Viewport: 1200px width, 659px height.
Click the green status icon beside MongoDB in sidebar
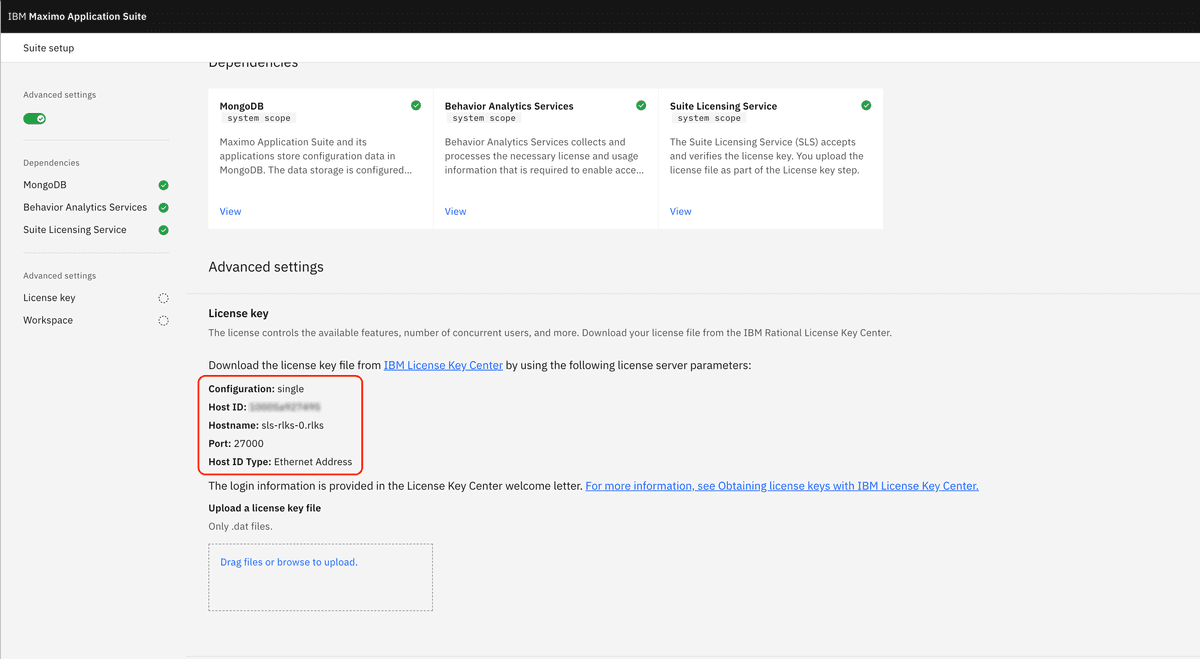163,184
